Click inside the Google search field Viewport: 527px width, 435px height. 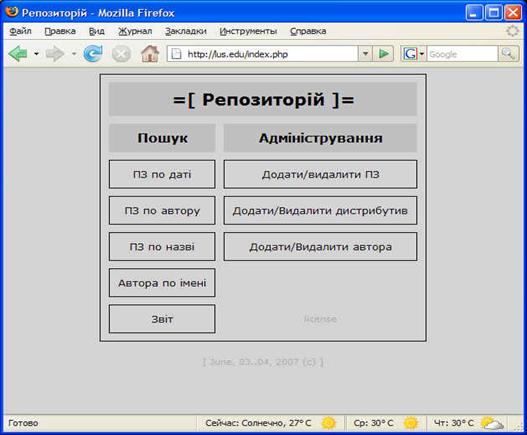(462, 54)
